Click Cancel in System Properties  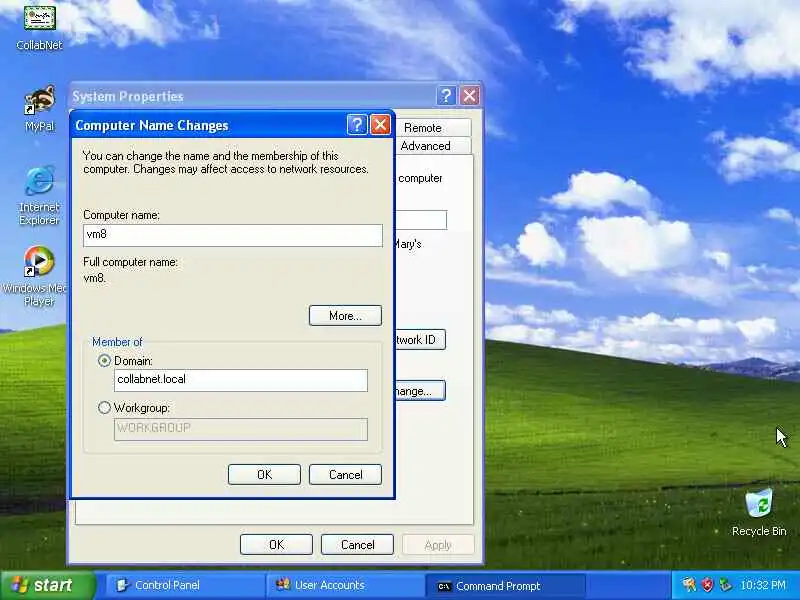357,544
